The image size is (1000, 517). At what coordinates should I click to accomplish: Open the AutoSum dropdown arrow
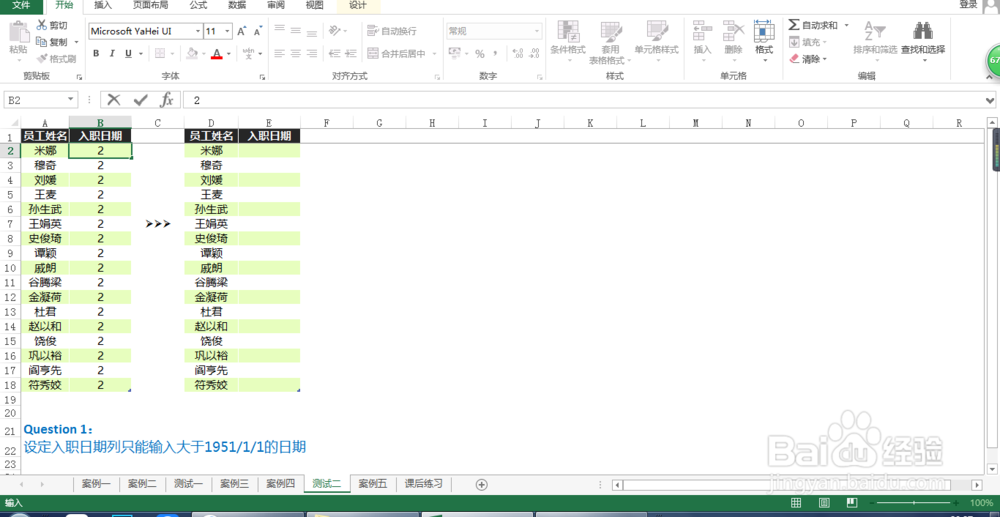tap(846, 25)
